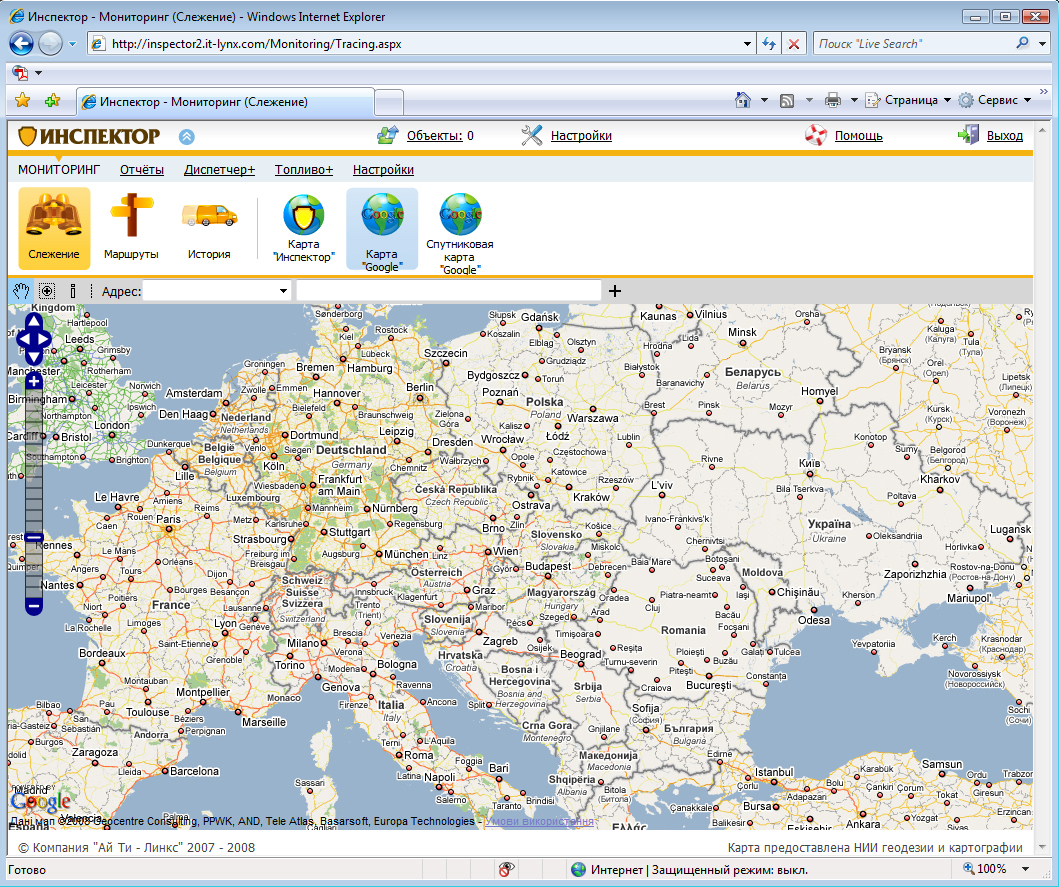Zoom out with the map minus button

(x=34, y=607)
